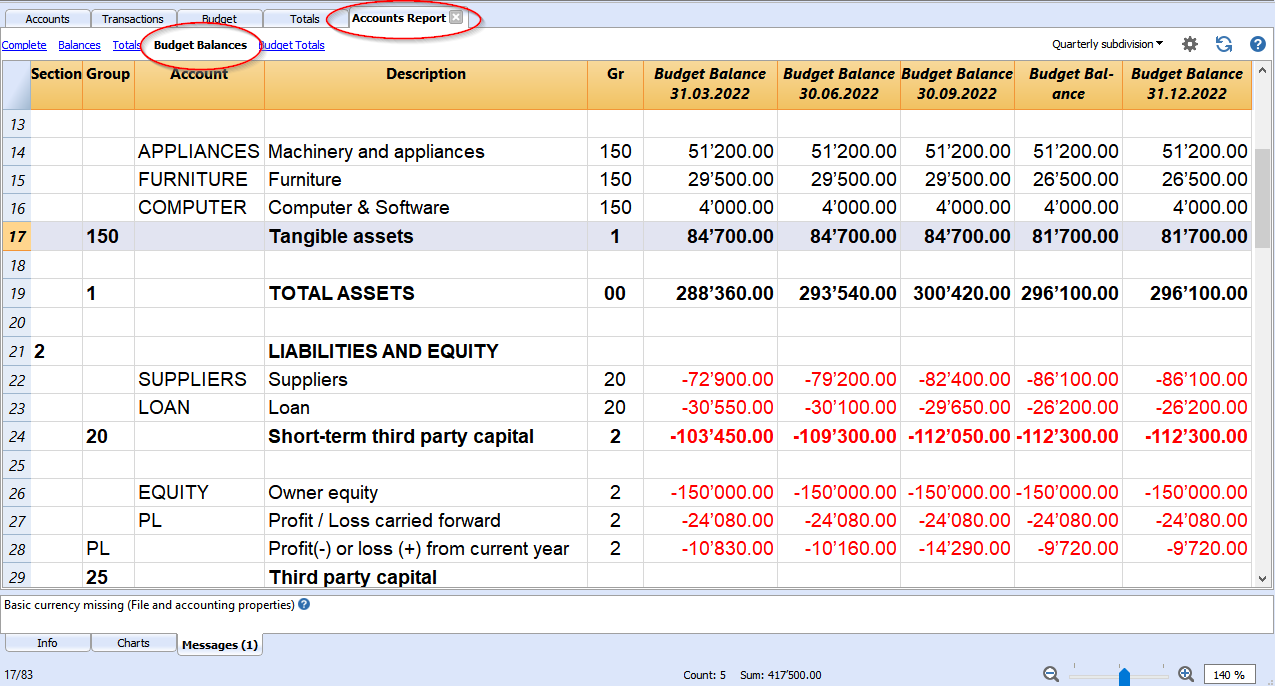1275x686 pixels.
Task: Click the FURNITURE account cell
Action: tap(199, 180)
